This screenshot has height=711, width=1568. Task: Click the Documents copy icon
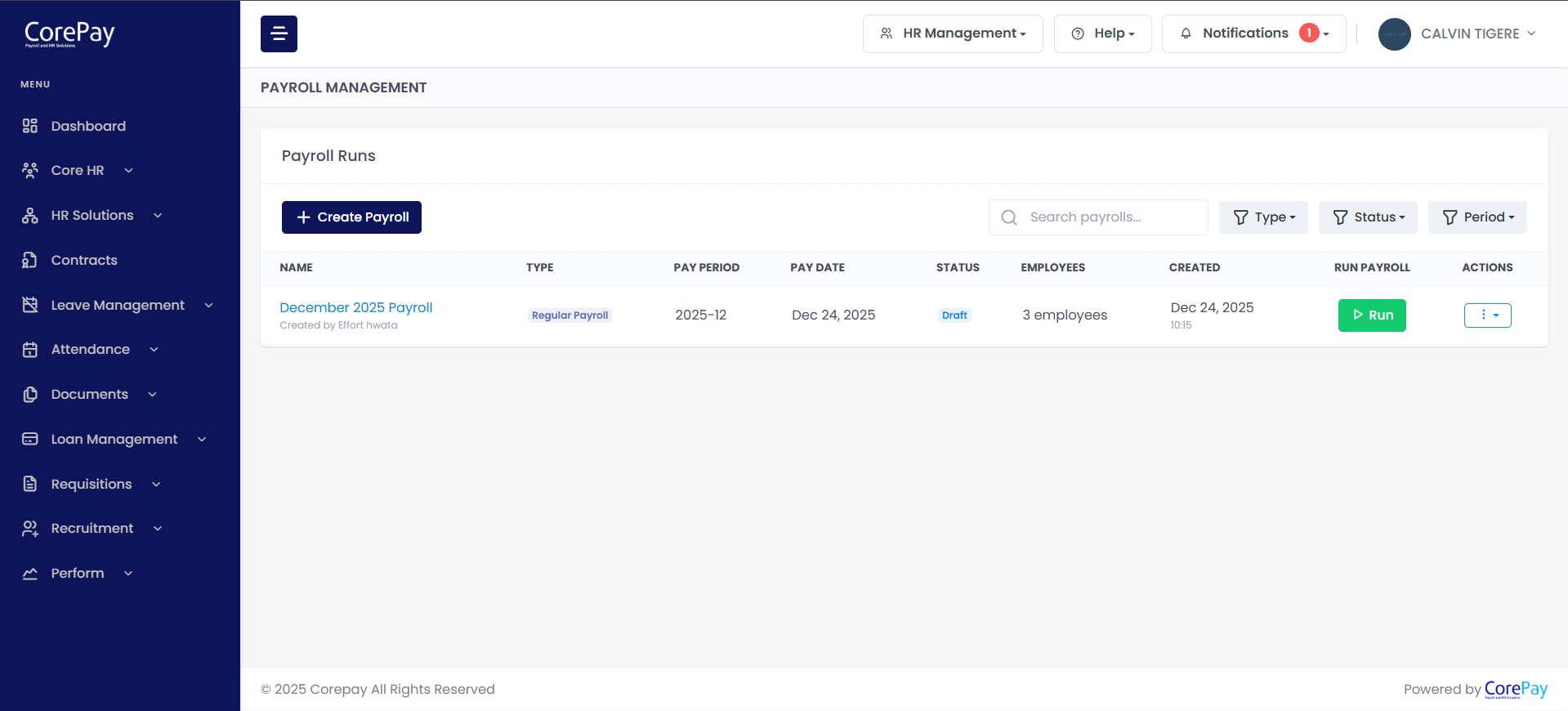tap(30, 394)
